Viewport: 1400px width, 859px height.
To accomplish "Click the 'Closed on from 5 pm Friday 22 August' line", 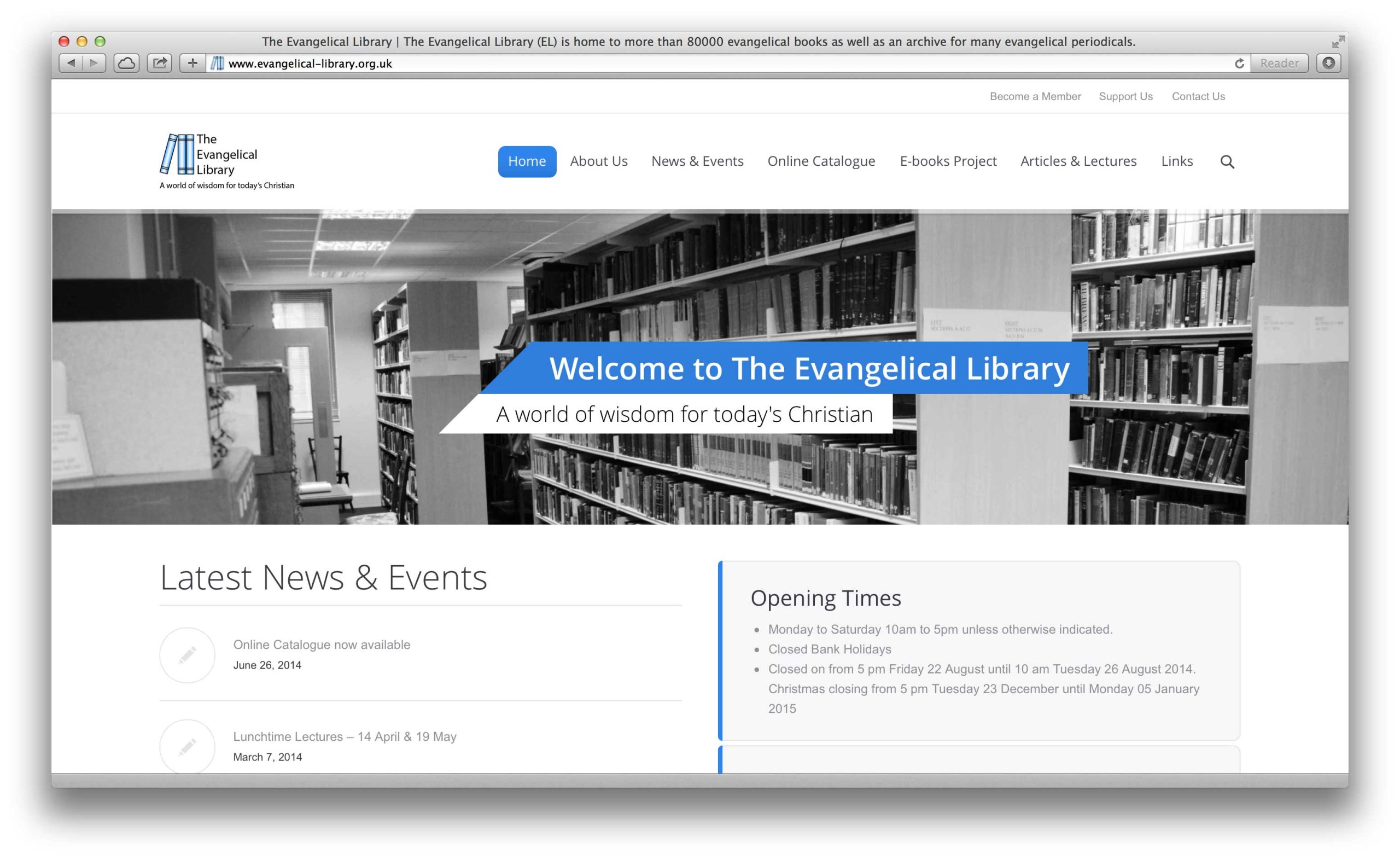I will 982,669.
